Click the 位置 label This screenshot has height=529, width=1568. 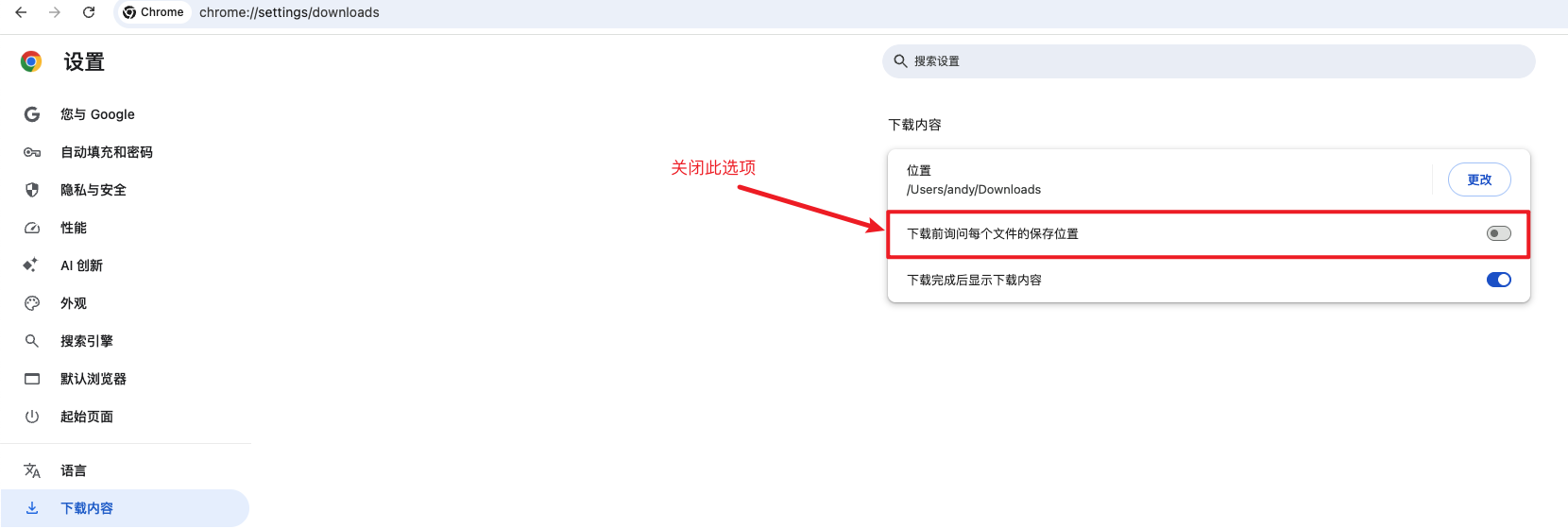919,171
